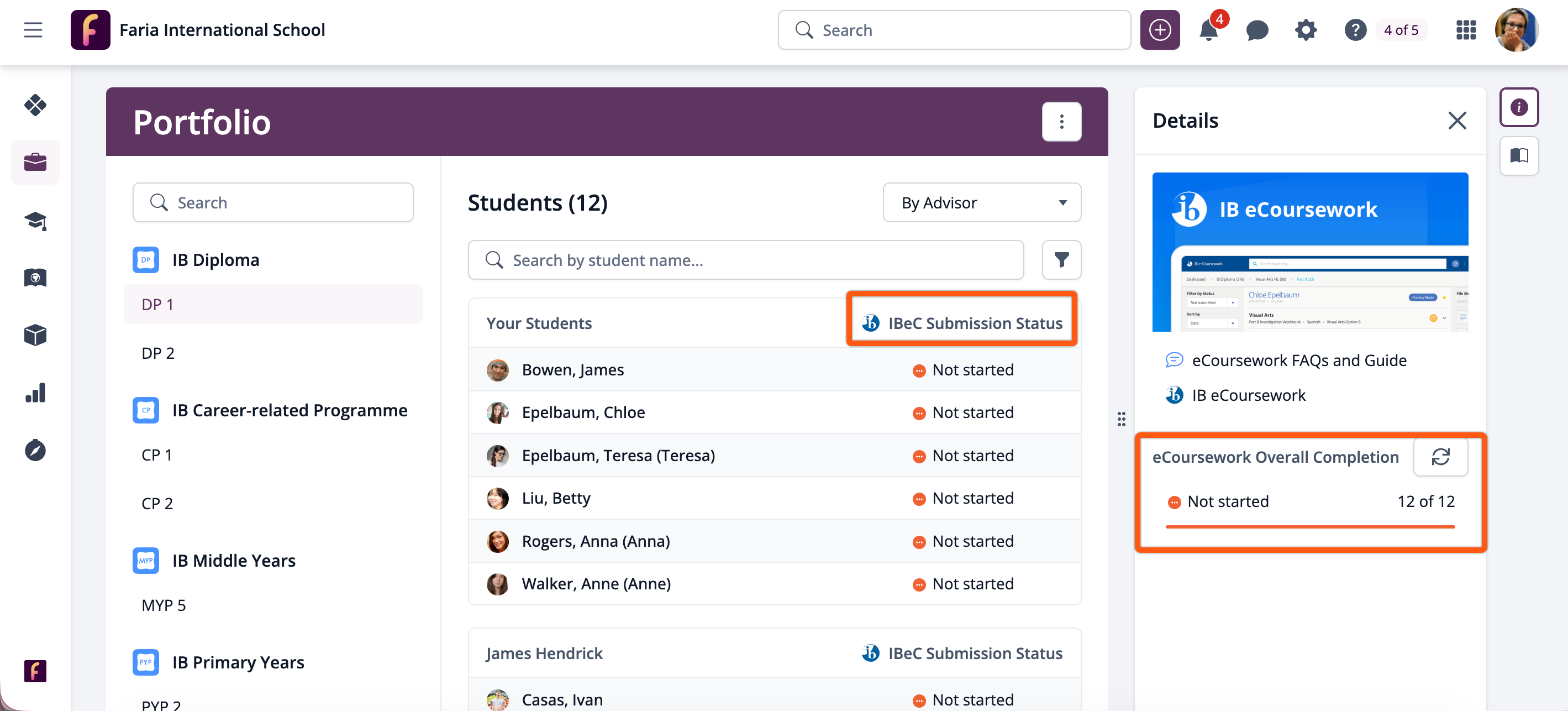Open eCoursework FAQs and Guide link
1568x711 pixels.
click(x=1298, y=360)
